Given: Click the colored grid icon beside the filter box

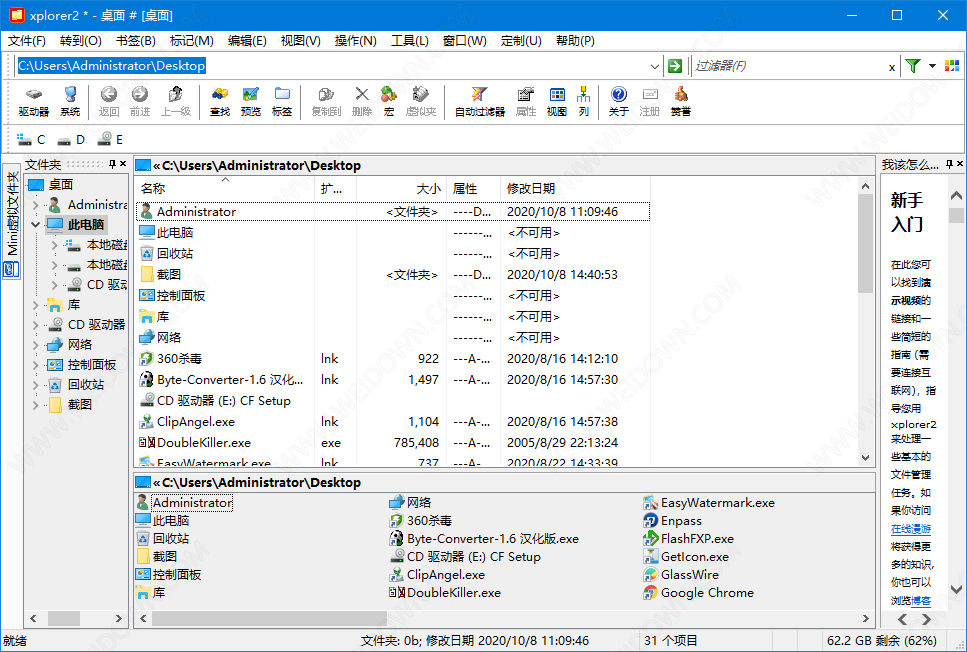Looking at the screenshot, I should (x=952, y=65).
